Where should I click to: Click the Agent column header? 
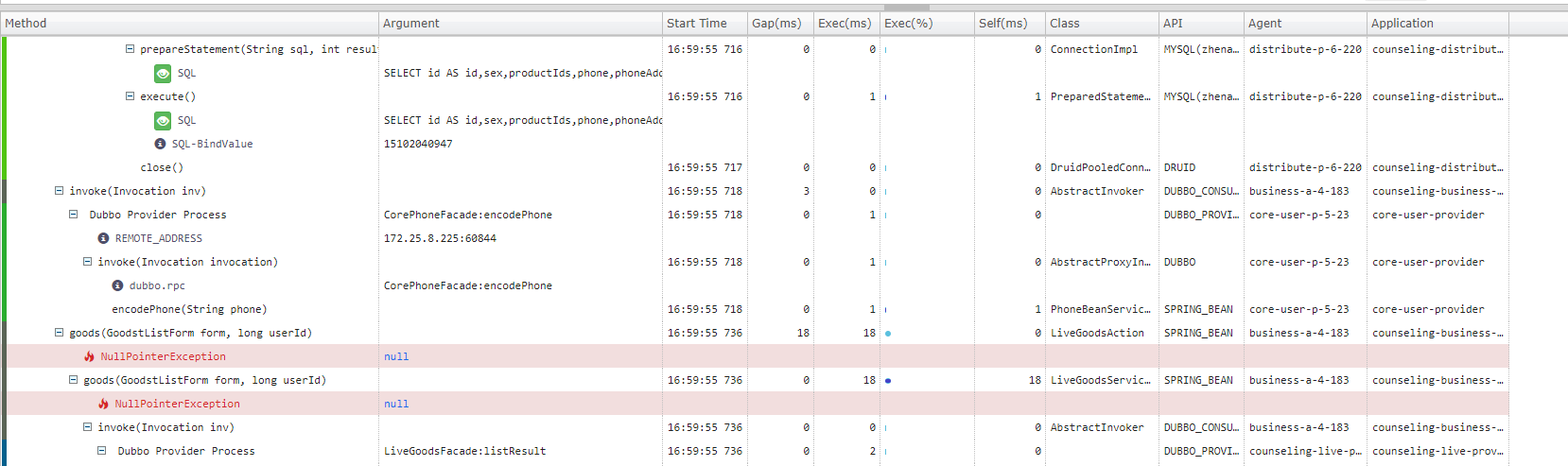click(1305, 23)
